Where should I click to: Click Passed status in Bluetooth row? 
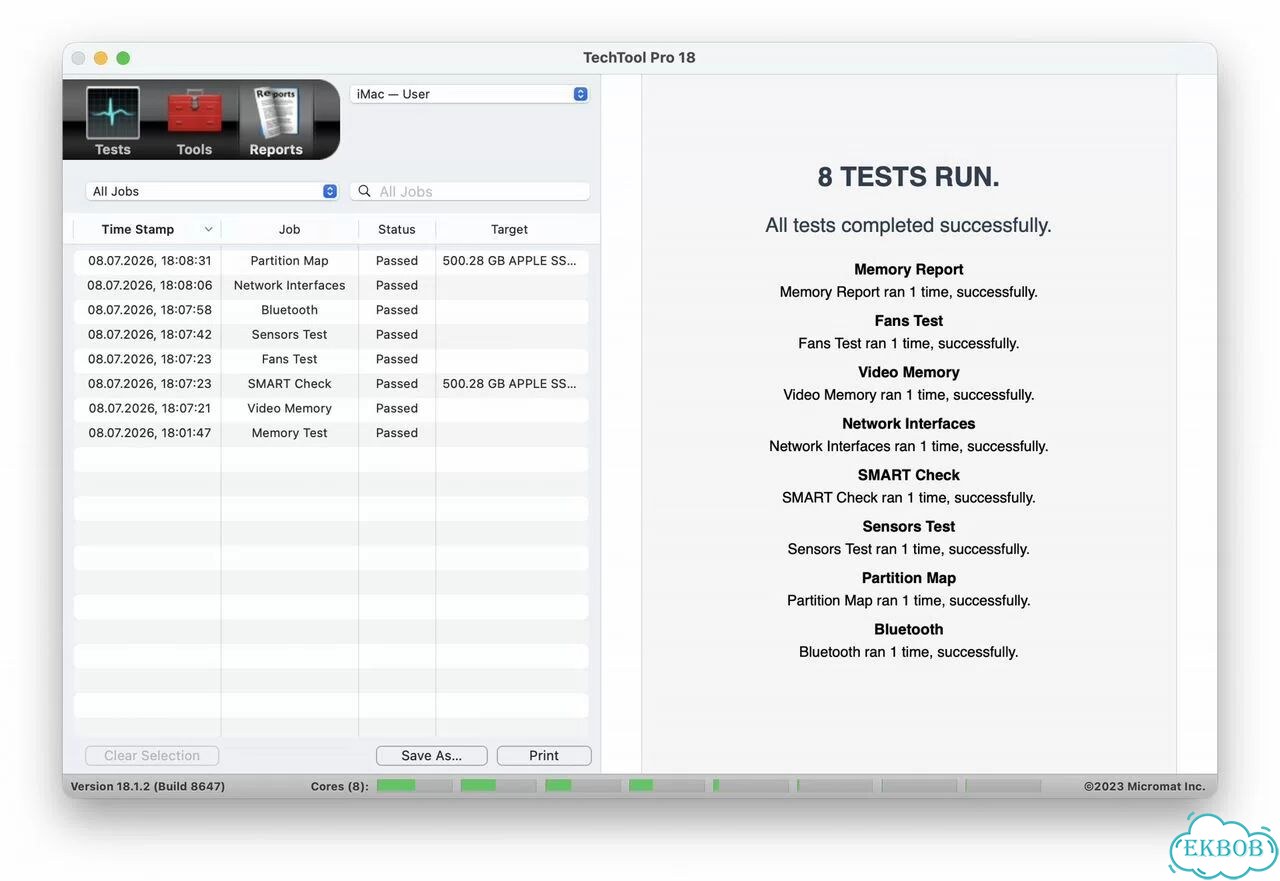point(397,310)
